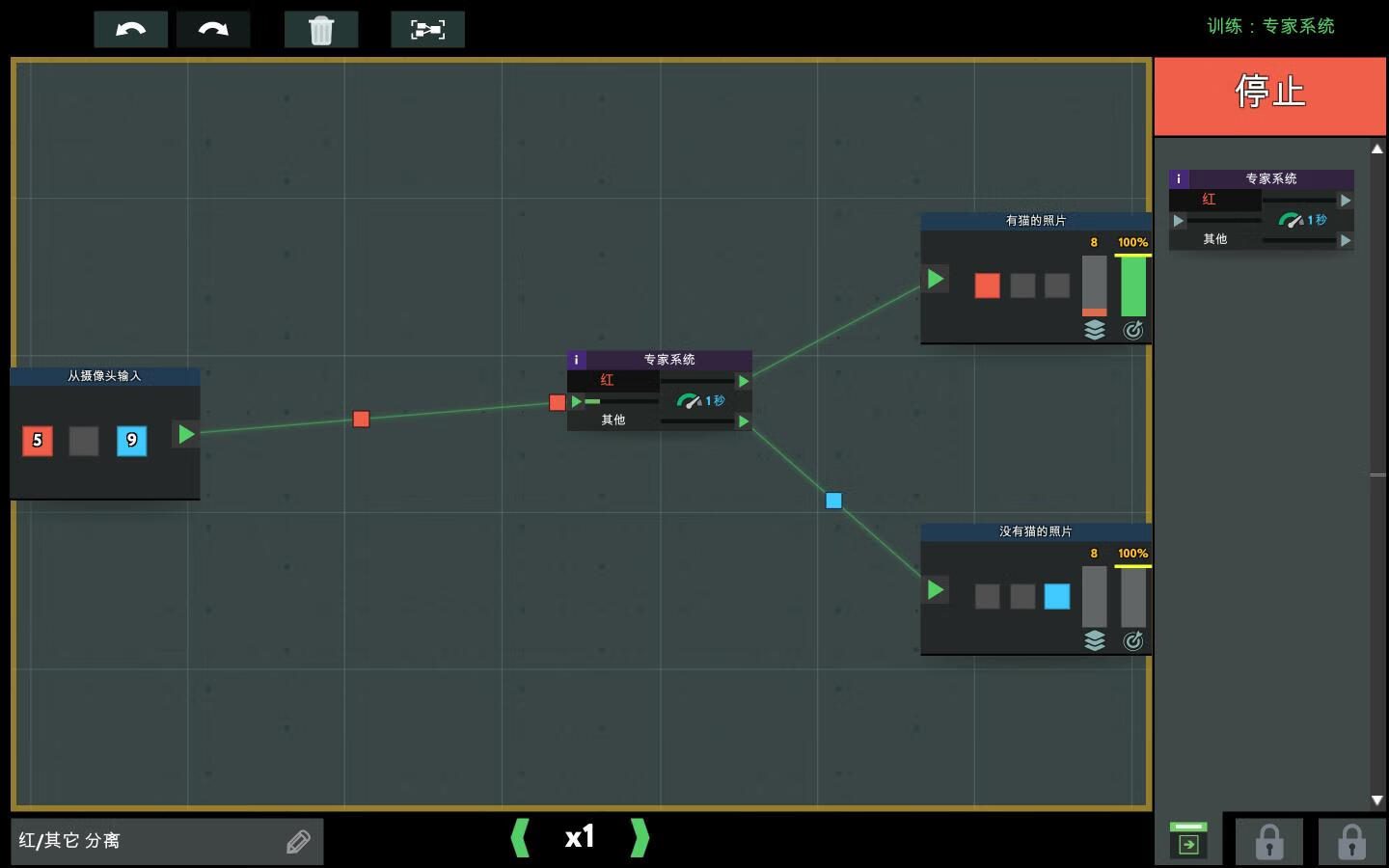This screenshot has height=868, width=1389.
Task: Click the fit-to-view icon in top toolbar
Action: click(427, 30)
